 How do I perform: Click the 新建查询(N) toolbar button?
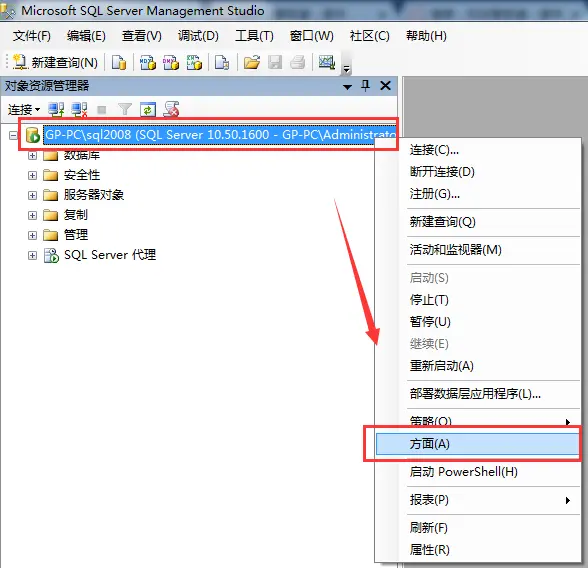(x=55, y=62)
